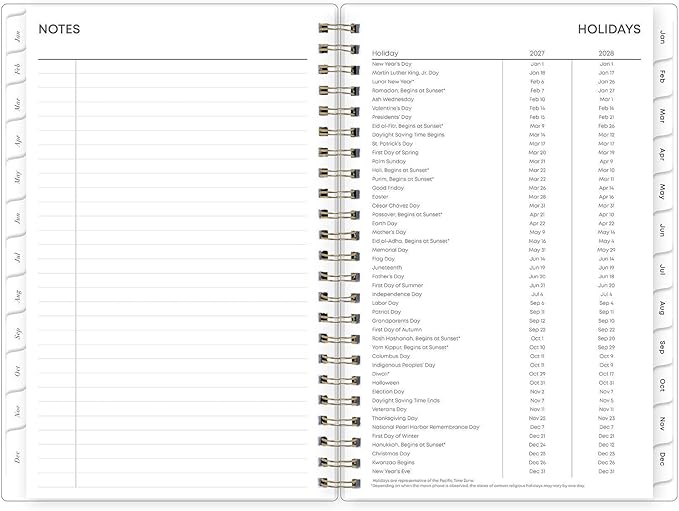Viewport: 679px width, 511px height.
Task: Click the Independence Day entry
Action: pyautogui.click(x=397, y=294)
